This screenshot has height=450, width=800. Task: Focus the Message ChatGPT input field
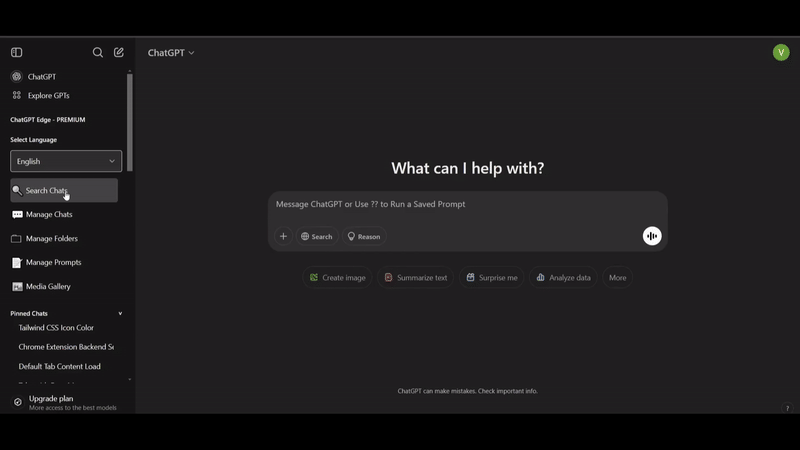pos(467,204)
